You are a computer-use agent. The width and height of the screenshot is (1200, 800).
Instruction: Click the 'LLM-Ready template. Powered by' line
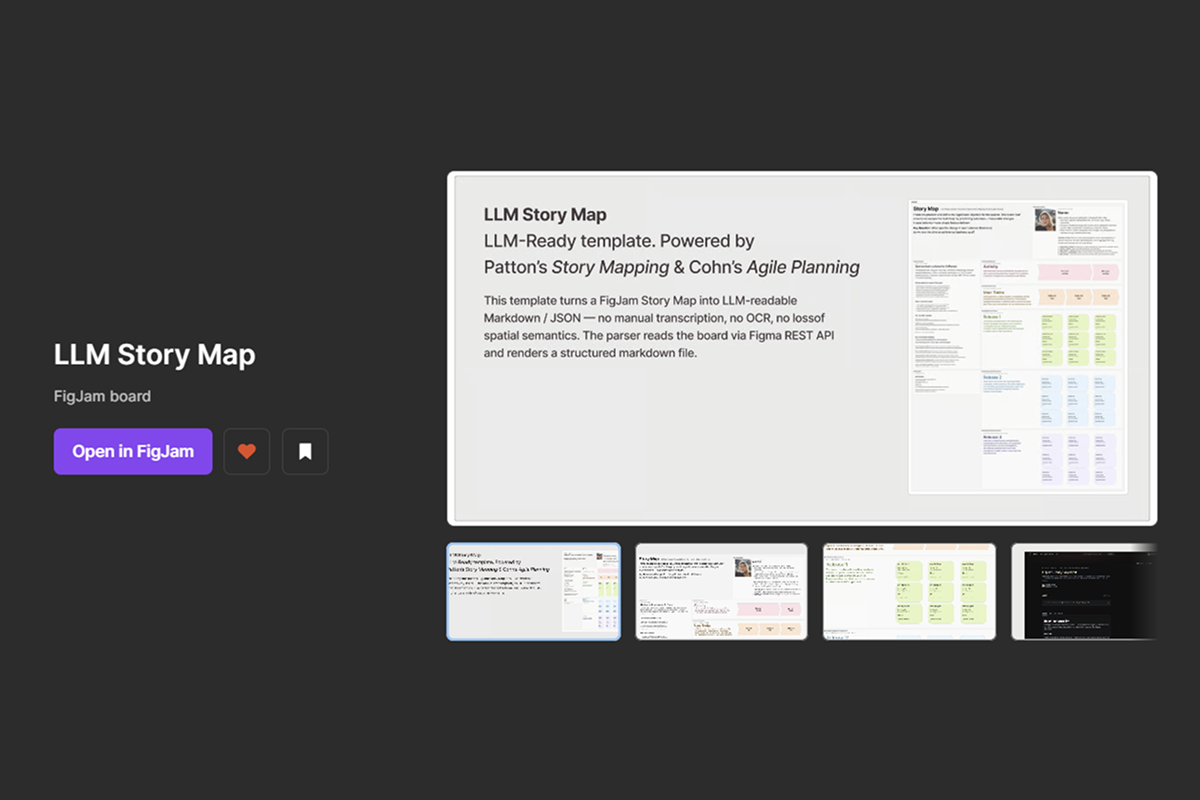(x=619, y=241)
